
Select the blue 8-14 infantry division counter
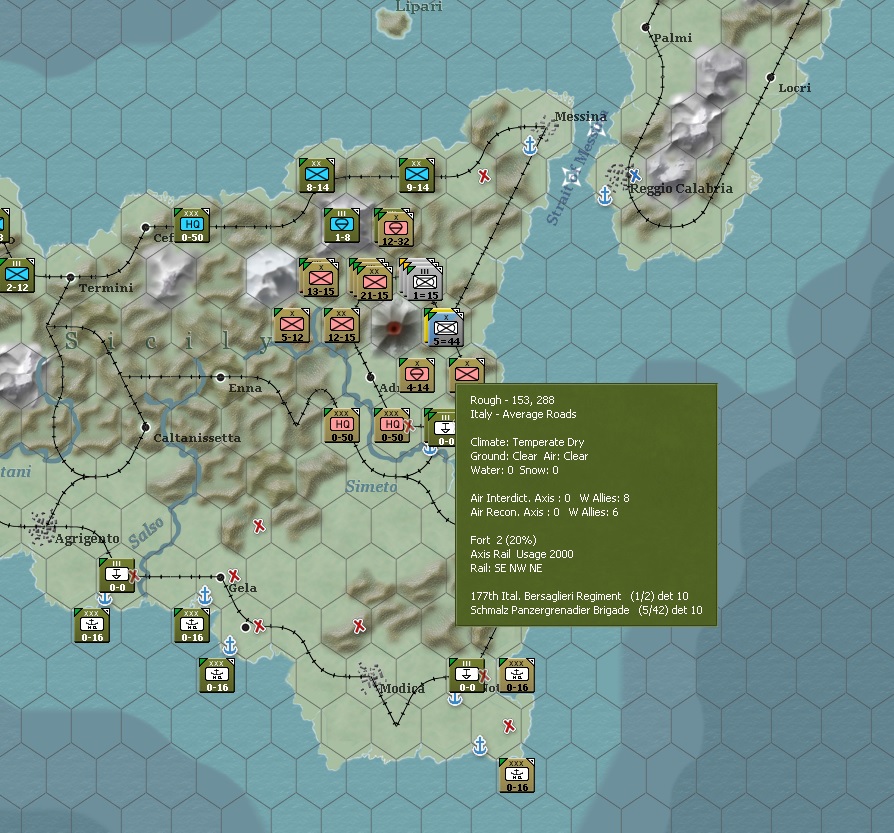tap(316, 176)
